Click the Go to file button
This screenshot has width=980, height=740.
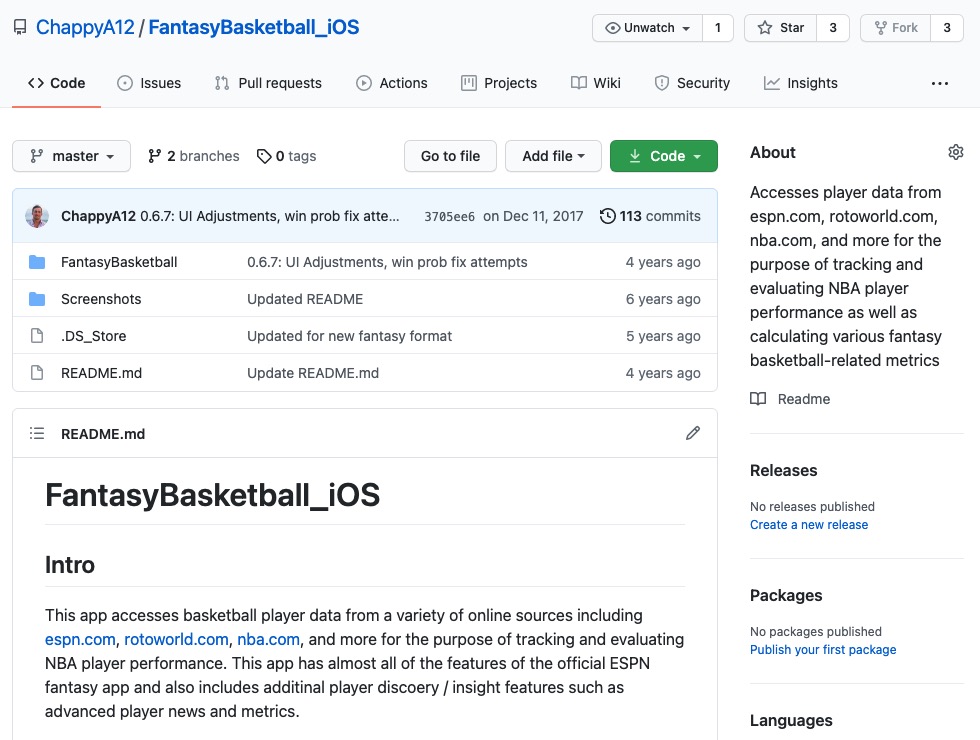tap(450, 156)
